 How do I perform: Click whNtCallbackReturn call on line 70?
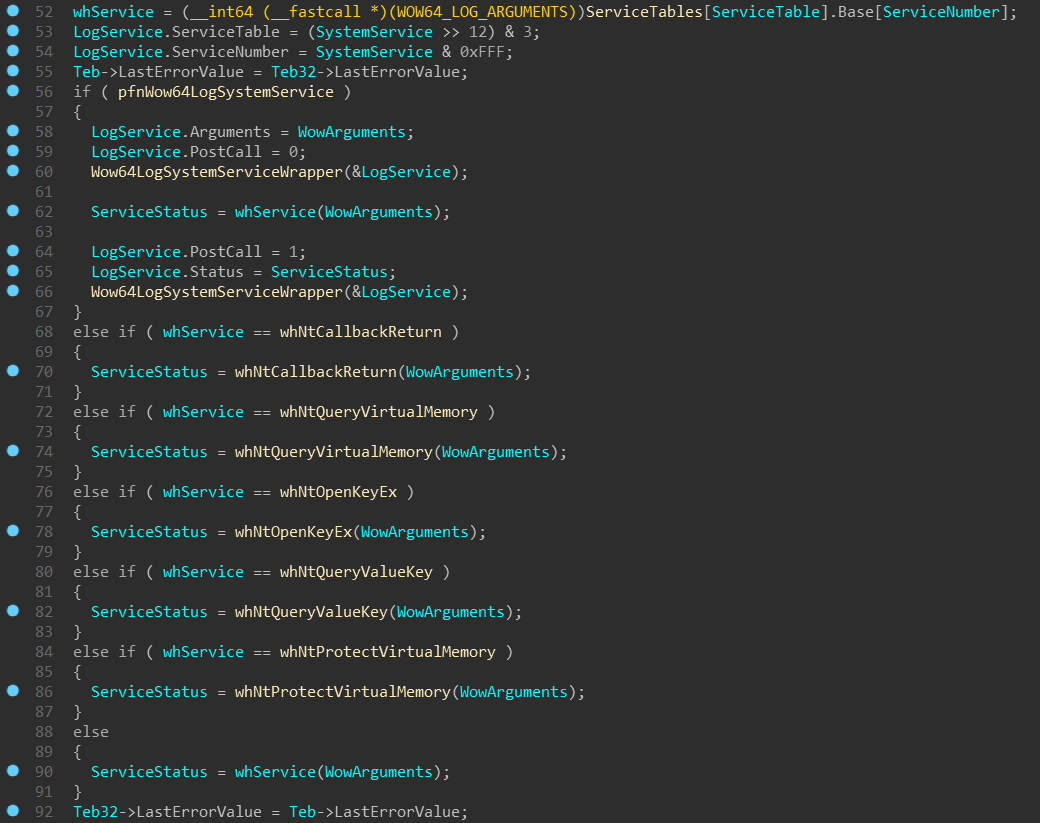(x=316, y=372)
